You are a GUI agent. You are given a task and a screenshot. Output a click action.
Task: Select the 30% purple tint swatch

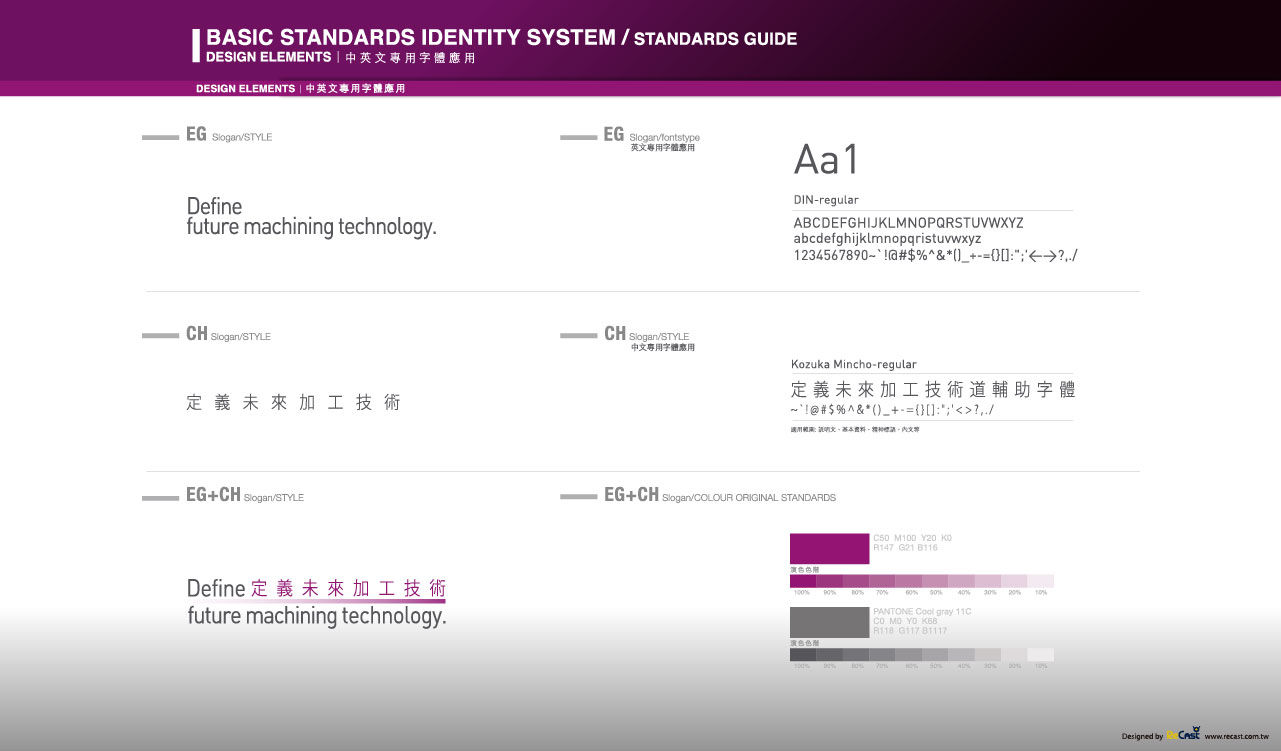pos(988,581)
